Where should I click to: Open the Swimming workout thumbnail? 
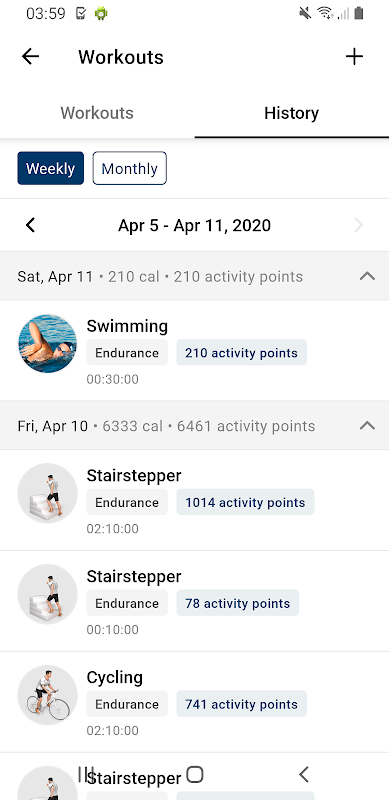[47, 343]
